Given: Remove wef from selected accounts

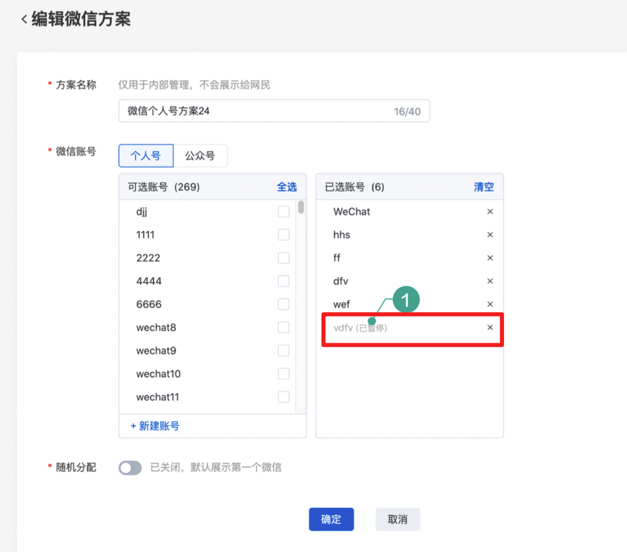Looking at the screenshot, I should point(490,304).
